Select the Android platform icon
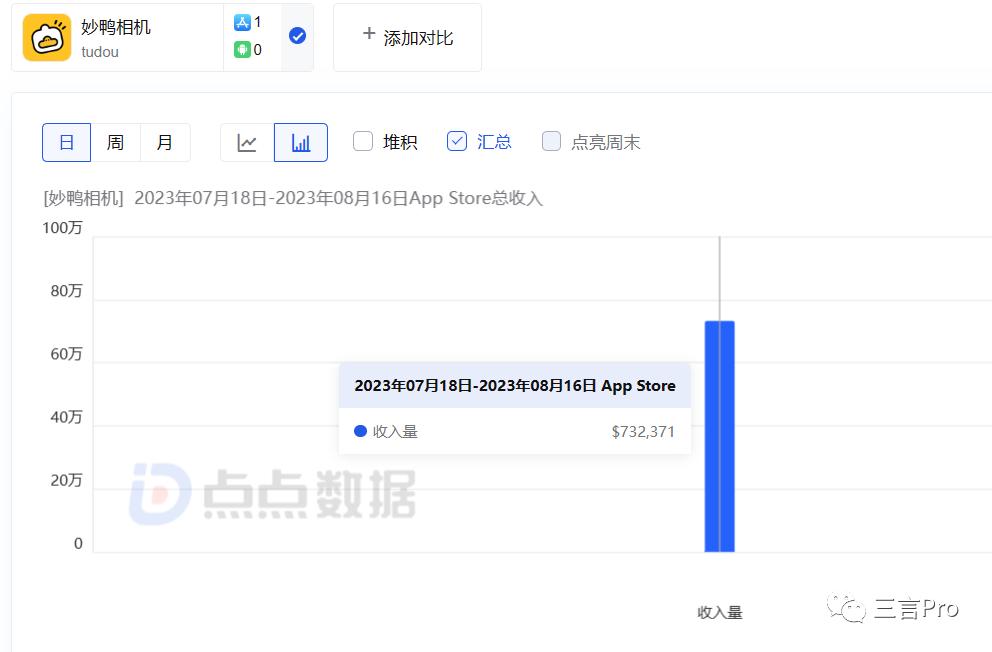The image size is (992, 652). (242, 49)
